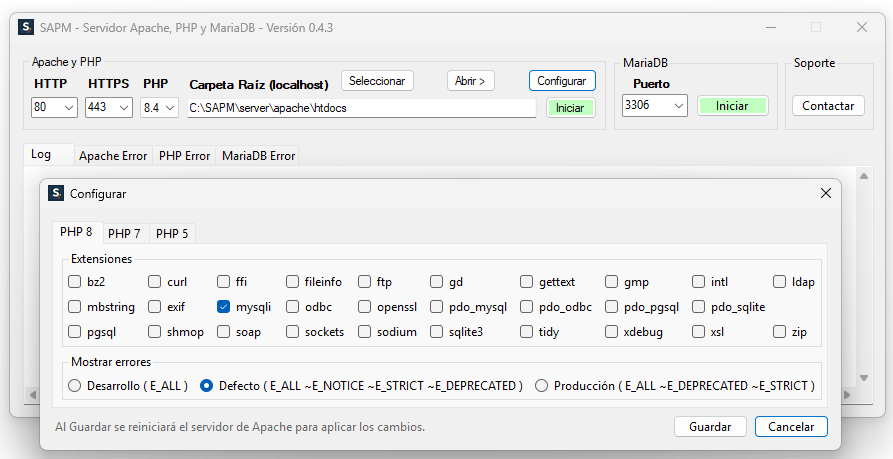Select Desarrollo ( E_ALL ) error mode
The image size is (893, 459).
click(x=74, y=385)
